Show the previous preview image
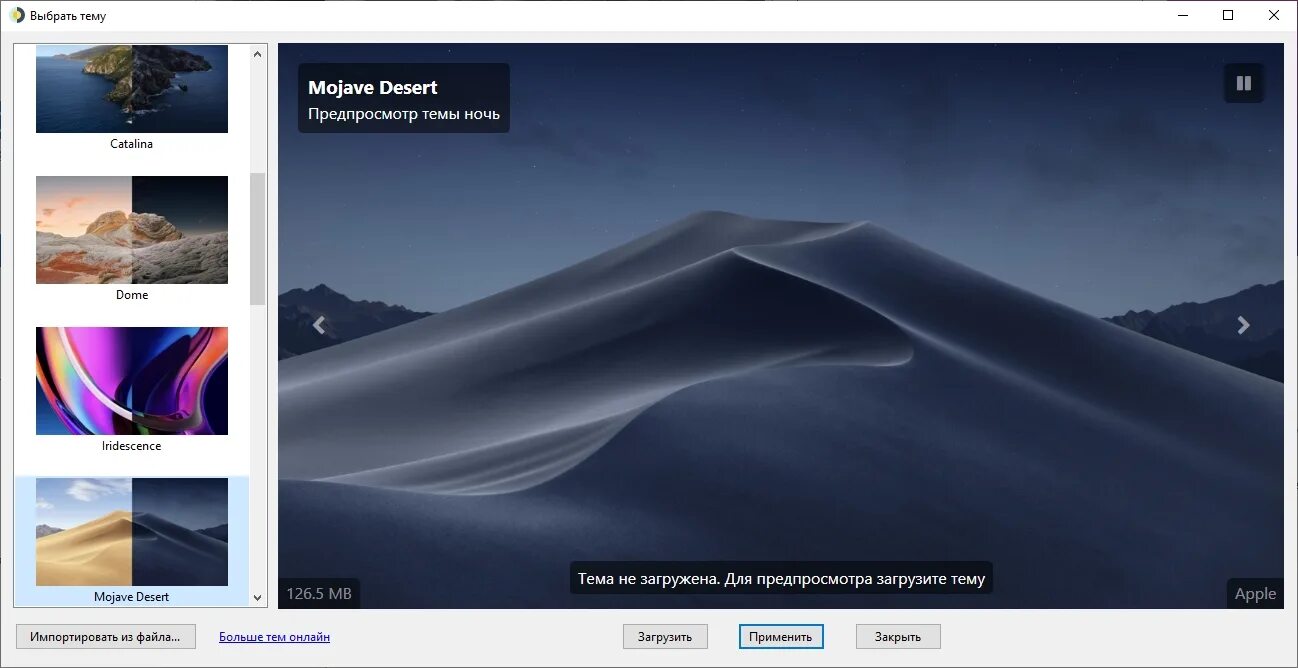 pos(320,325)
